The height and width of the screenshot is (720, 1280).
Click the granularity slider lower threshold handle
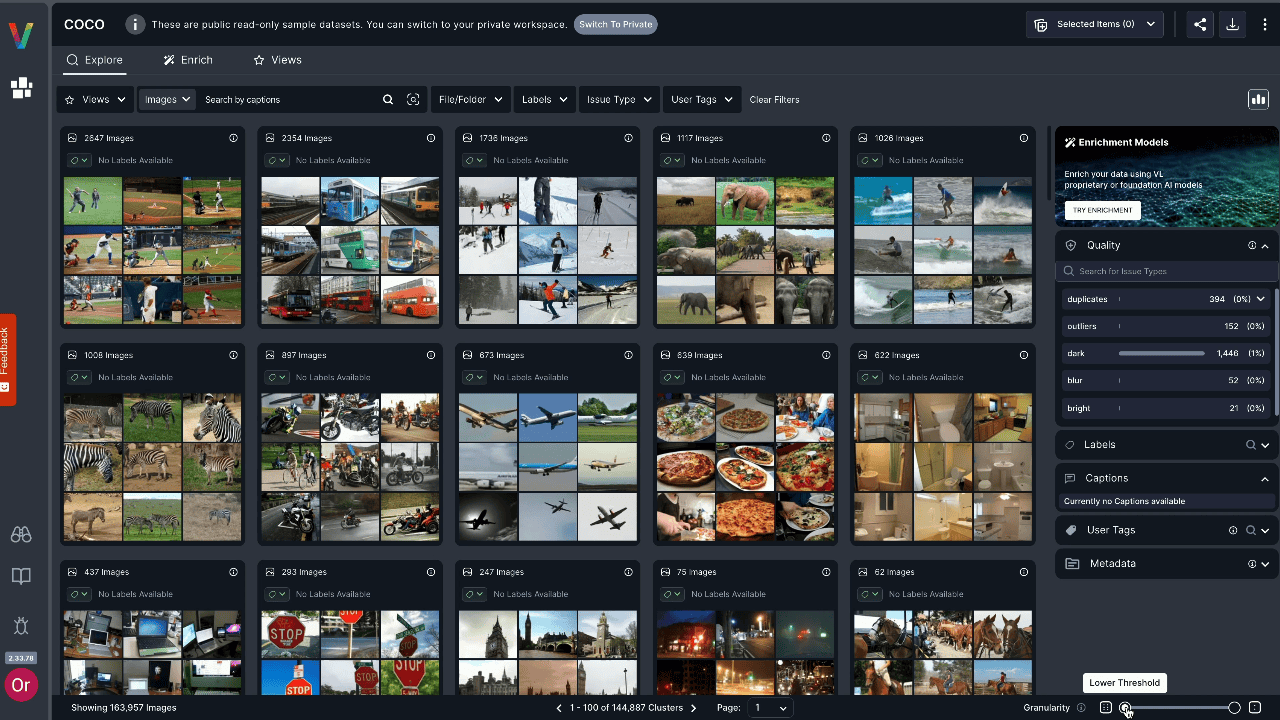(1126, 708)
